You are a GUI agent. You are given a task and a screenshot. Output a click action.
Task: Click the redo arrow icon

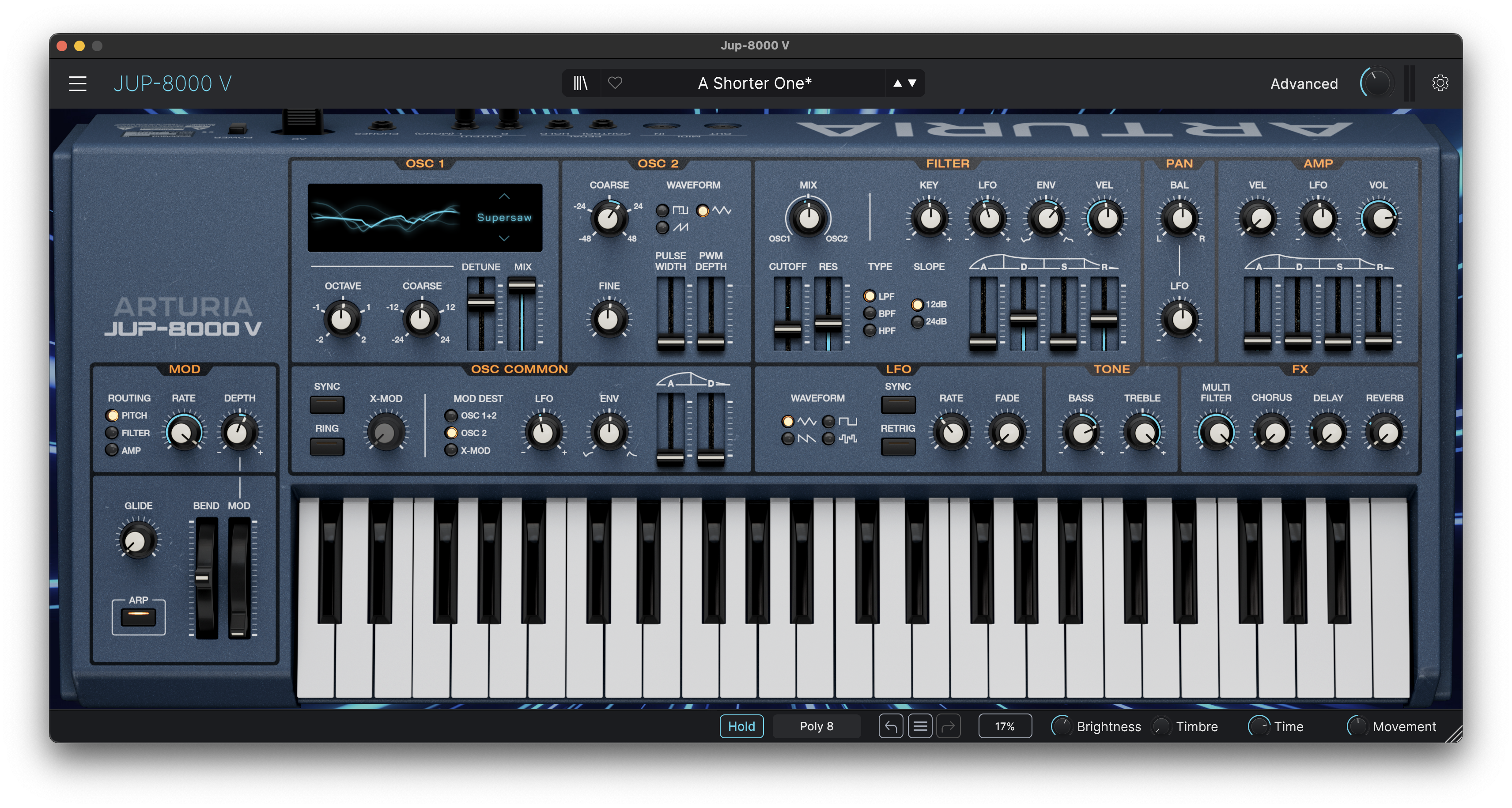pyautogui.click(x=949, y=726)
